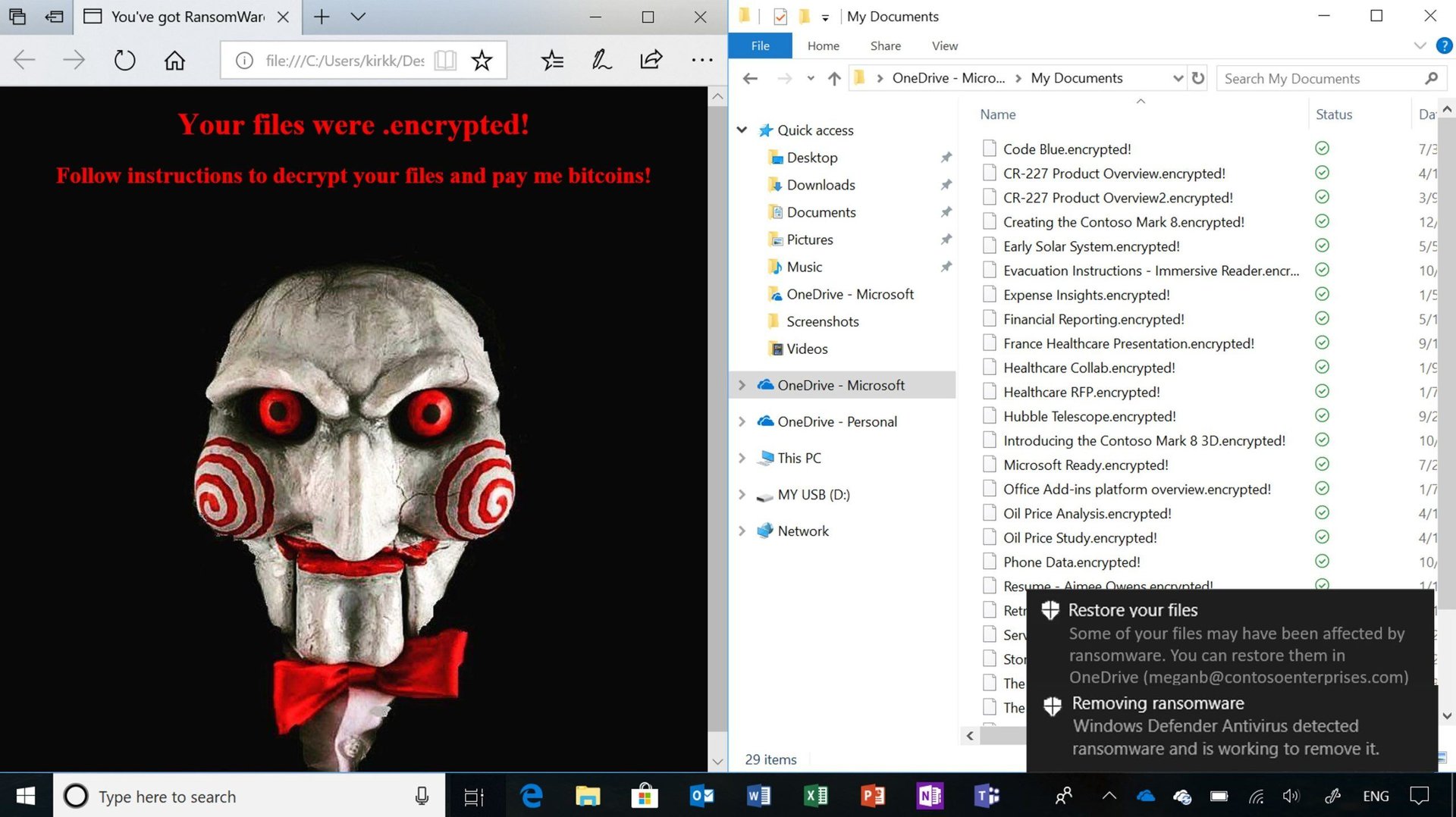Expand the This PC tree item
This screenshot has height=817, width=1456.
tap(742, 458)
